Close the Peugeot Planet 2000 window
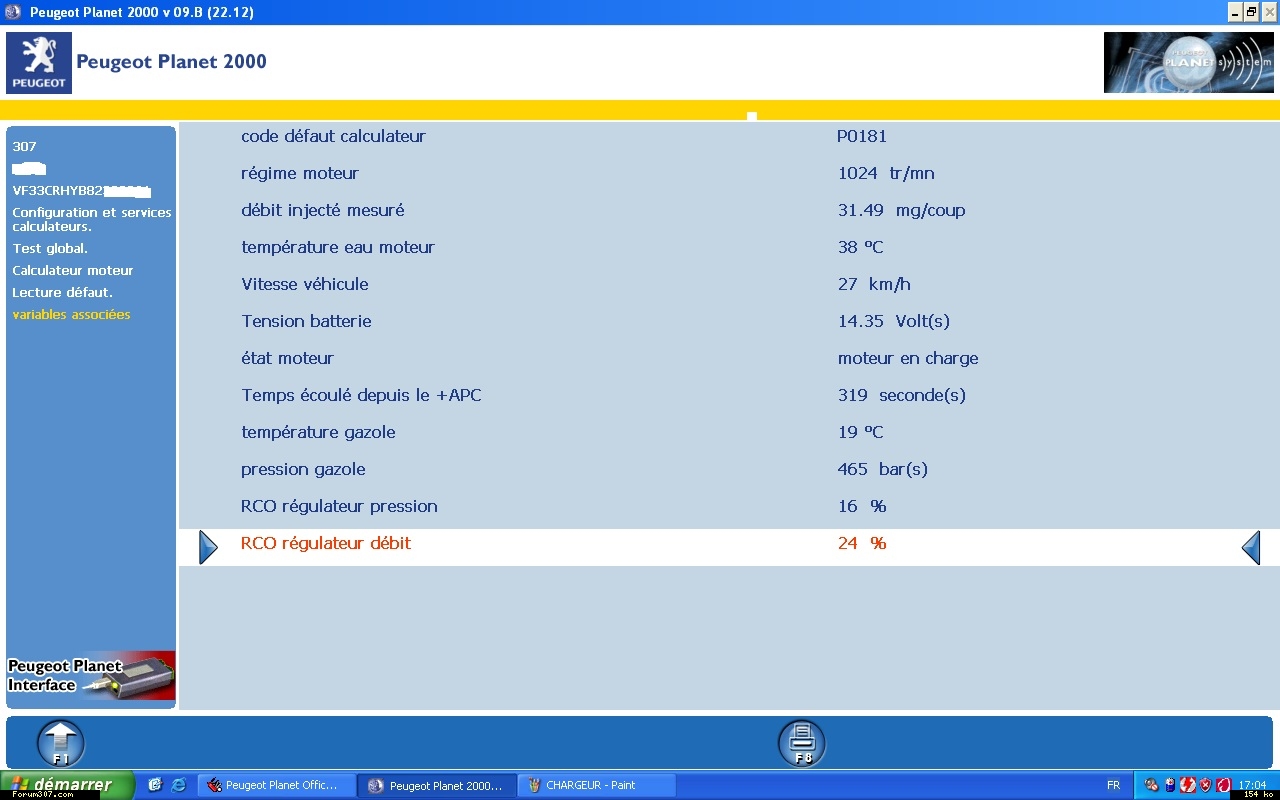 coord(1269,12)
